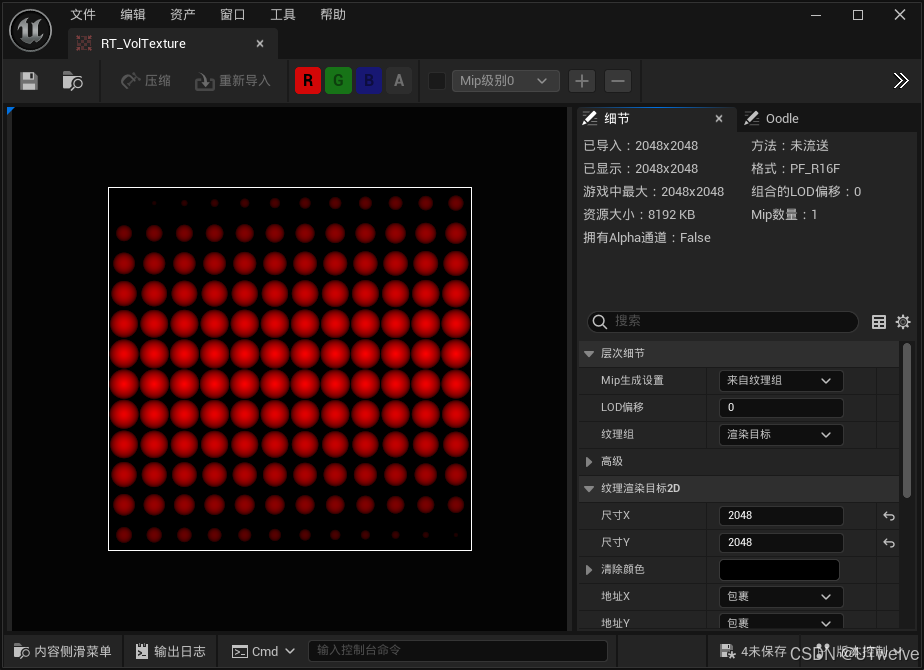Click the red sphere texture preview

(290, 369)
